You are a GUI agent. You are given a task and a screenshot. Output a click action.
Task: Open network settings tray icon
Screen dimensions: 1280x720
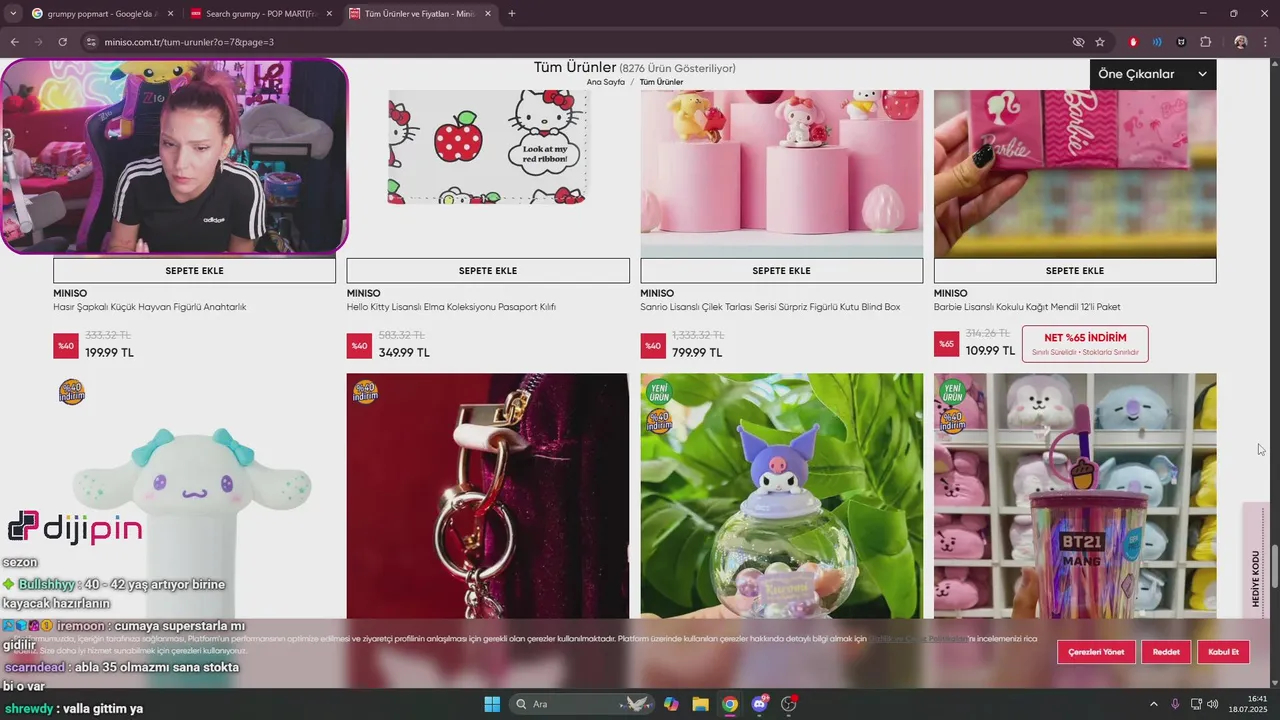tap(1196, 704)
